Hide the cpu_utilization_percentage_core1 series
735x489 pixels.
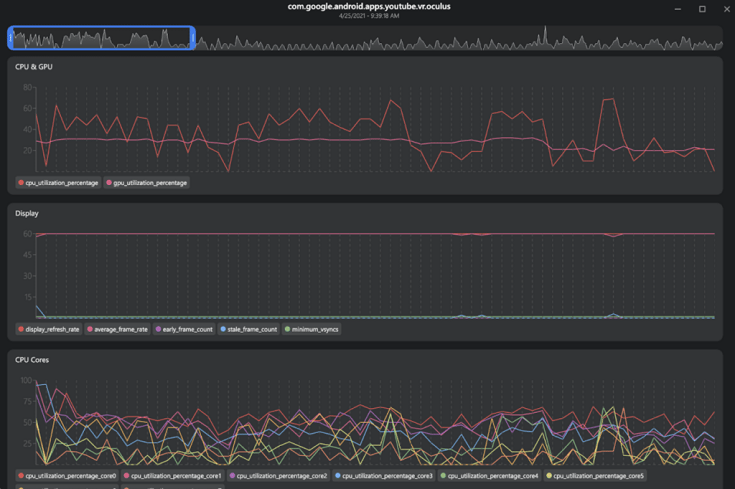tap(173, 476)
